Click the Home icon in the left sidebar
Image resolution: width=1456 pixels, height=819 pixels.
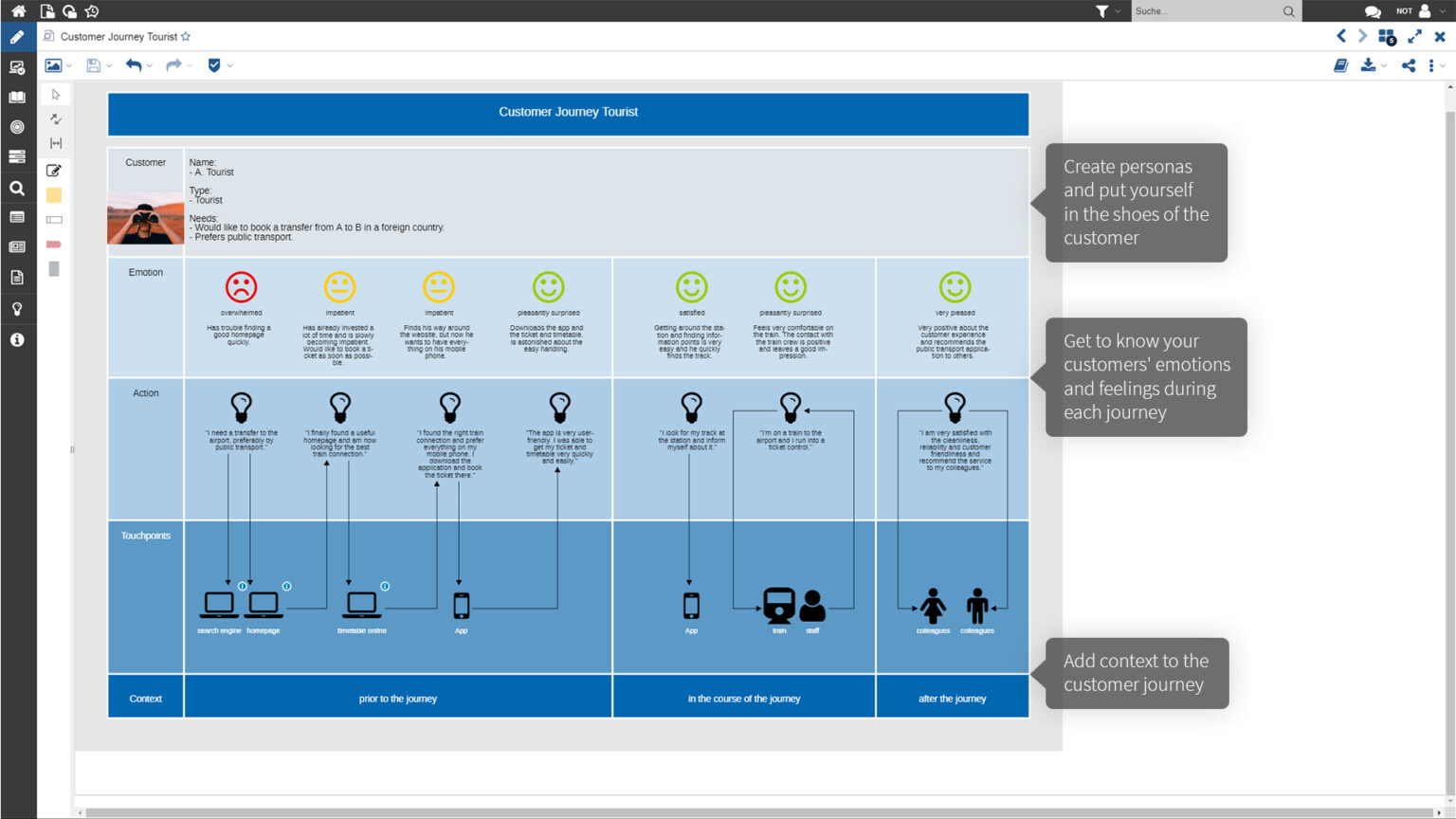pos(17,10)
